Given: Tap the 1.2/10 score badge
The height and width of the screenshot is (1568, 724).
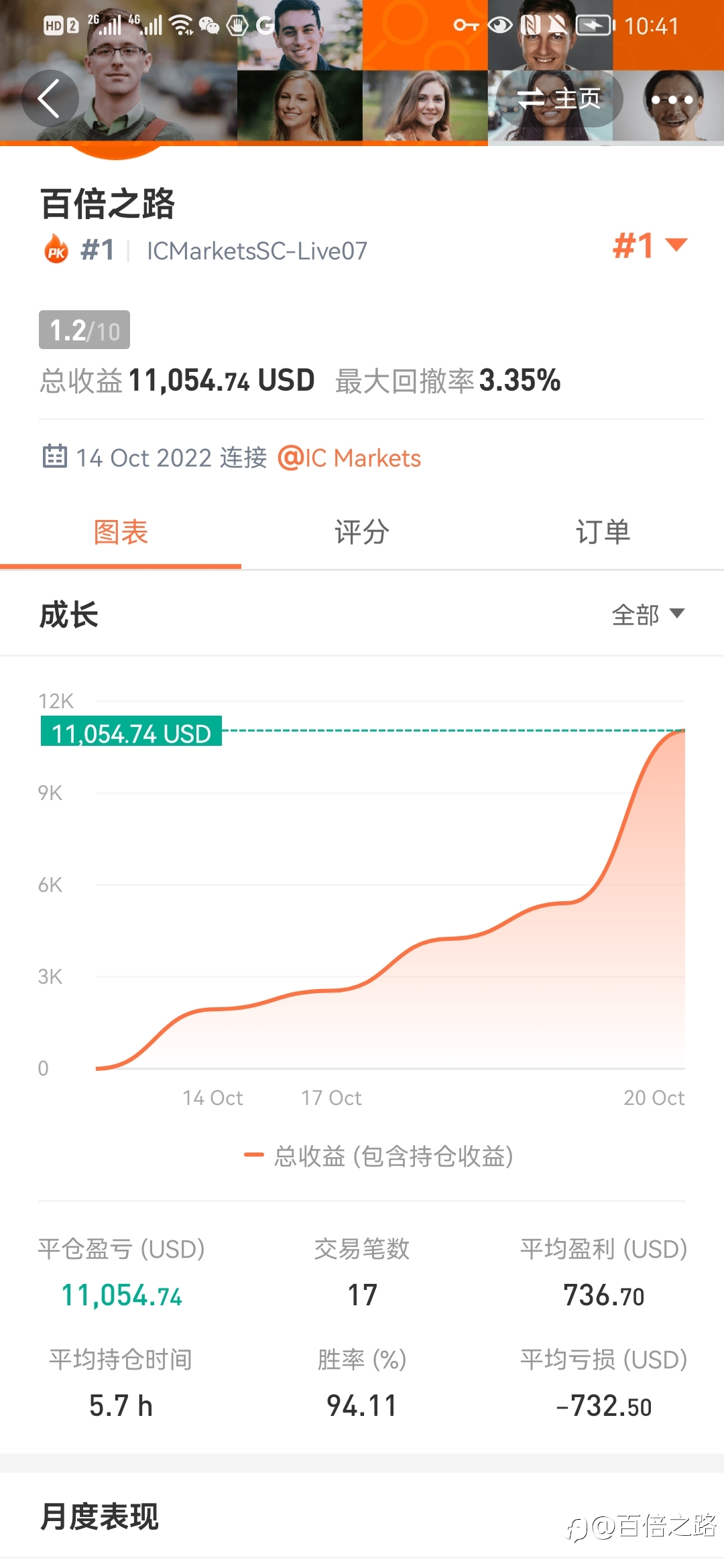Looking at the screenshot, I should (84, 330).
